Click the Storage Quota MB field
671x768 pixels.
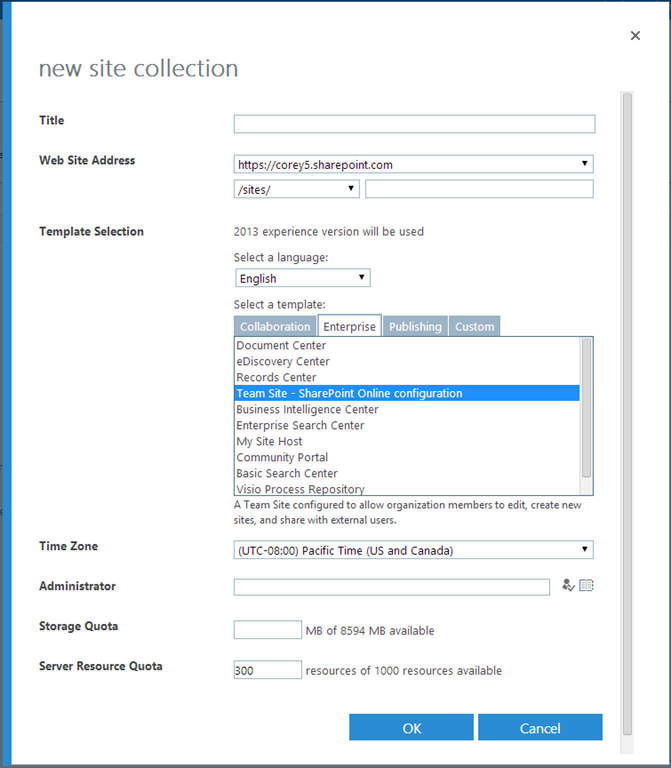(x=267, y=629)
